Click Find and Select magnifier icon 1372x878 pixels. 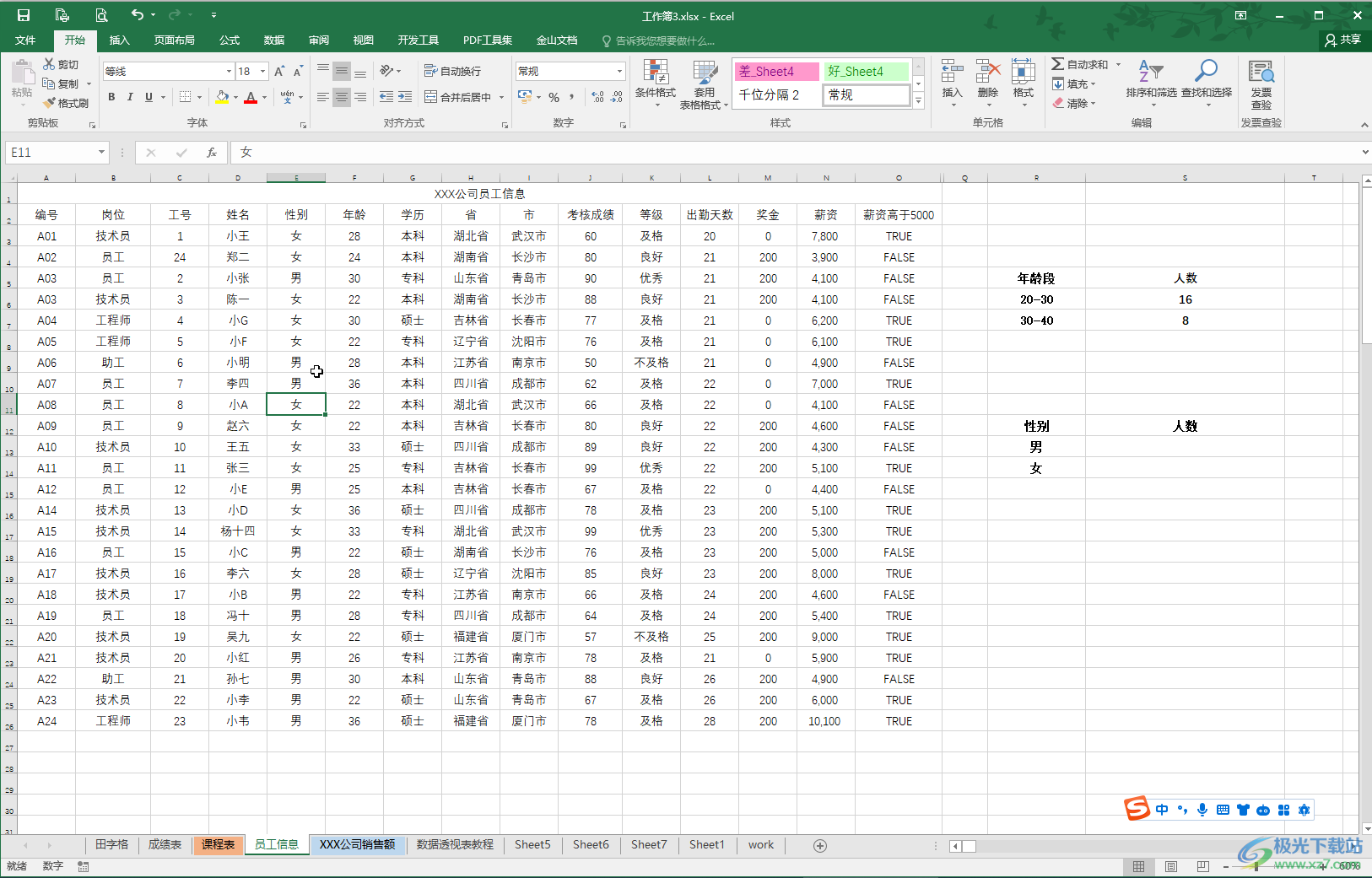pyautogui.click(x=1206, y=73)
